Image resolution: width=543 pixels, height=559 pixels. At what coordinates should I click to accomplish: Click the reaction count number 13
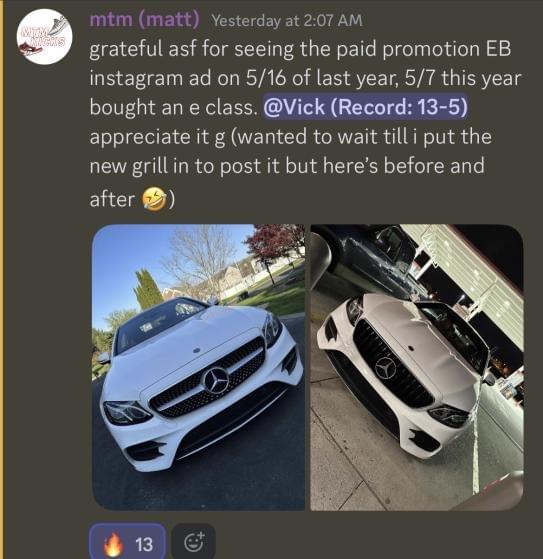coord(144,544)
